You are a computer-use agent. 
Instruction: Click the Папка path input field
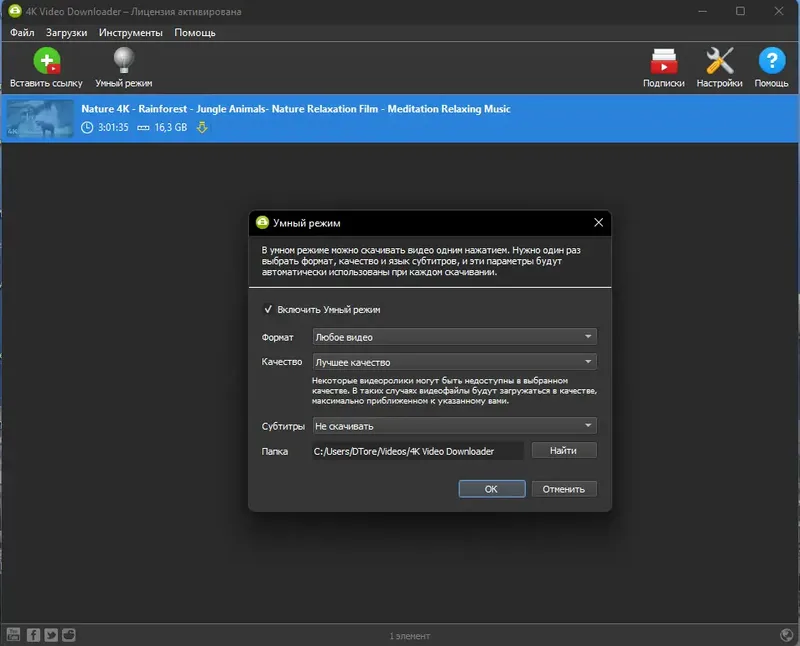click(418, 451)
